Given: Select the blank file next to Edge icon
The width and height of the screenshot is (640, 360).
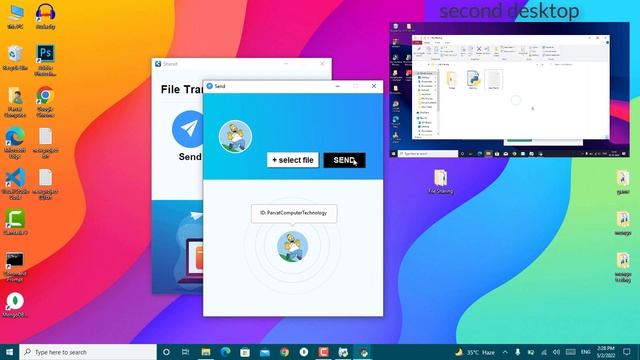Looking at the screenshot, I should tap(45, 143).
